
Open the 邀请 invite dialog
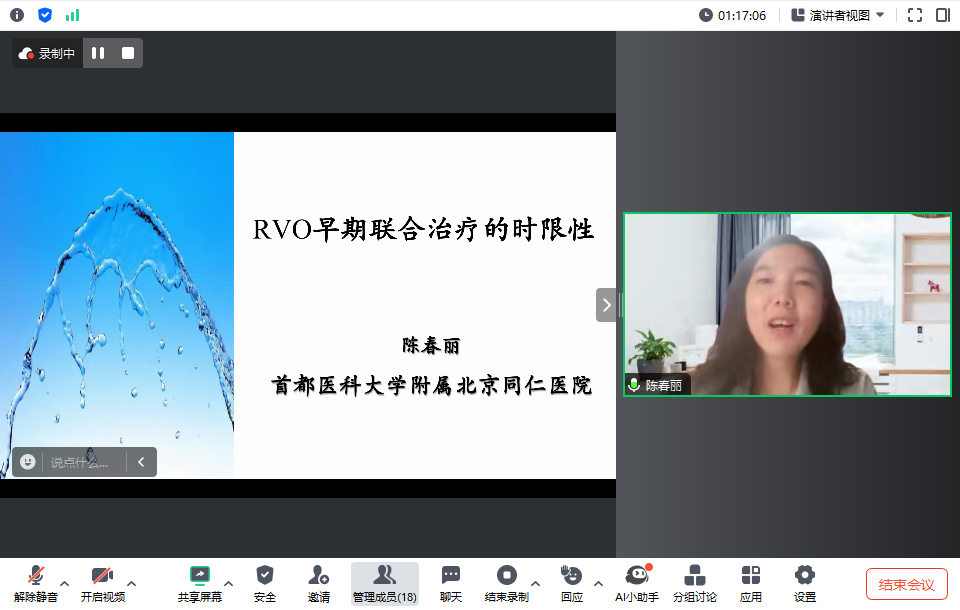point(318,584)
